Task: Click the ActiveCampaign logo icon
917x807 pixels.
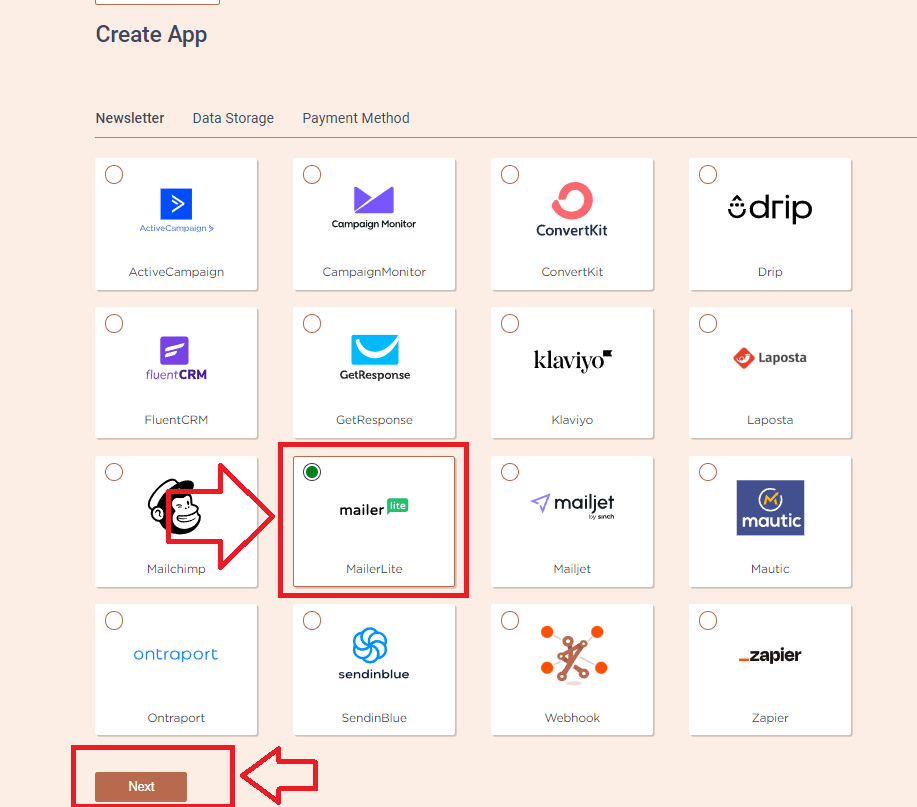Action: (176, 210)
